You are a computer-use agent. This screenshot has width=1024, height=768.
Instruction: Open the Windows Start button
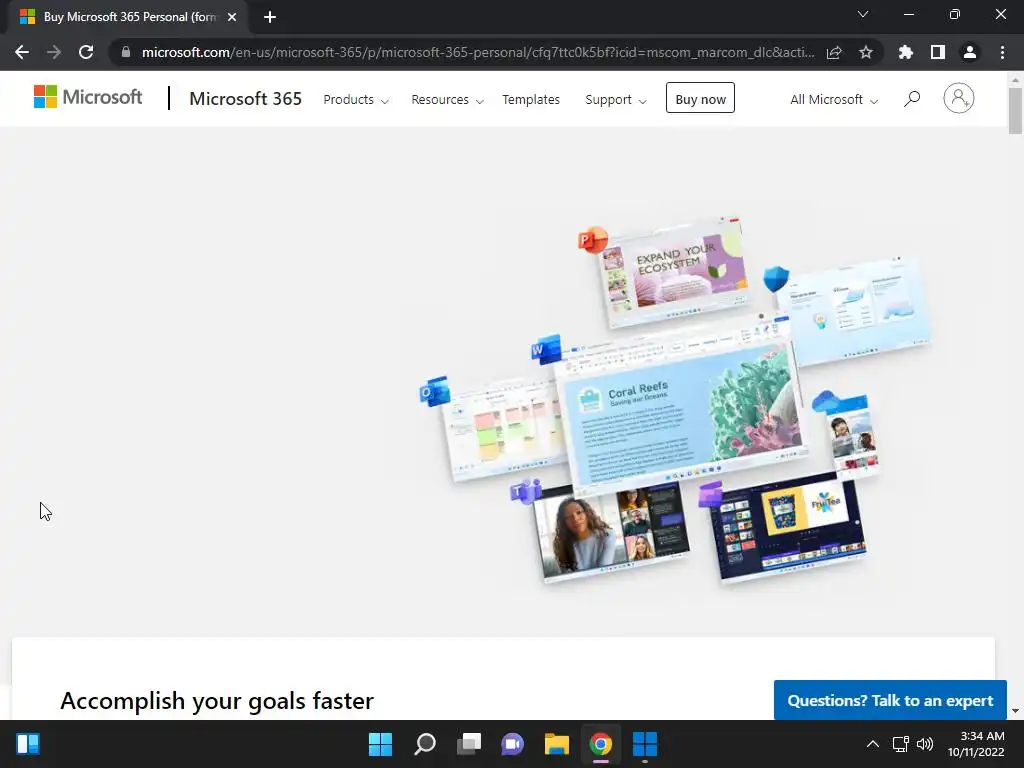380,744
